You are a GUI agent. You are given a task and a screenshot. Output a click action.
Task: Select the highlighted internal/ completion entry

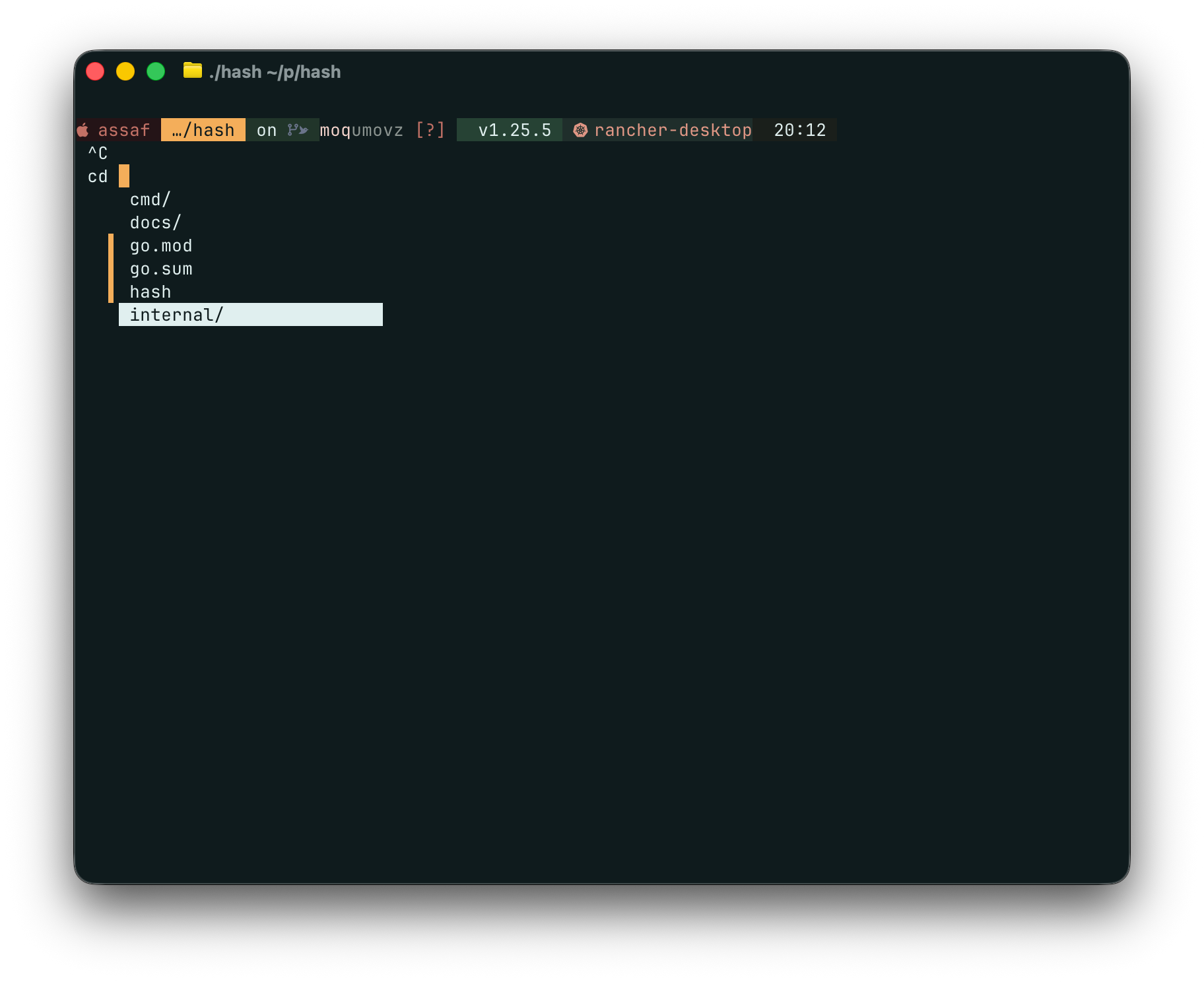176,314
